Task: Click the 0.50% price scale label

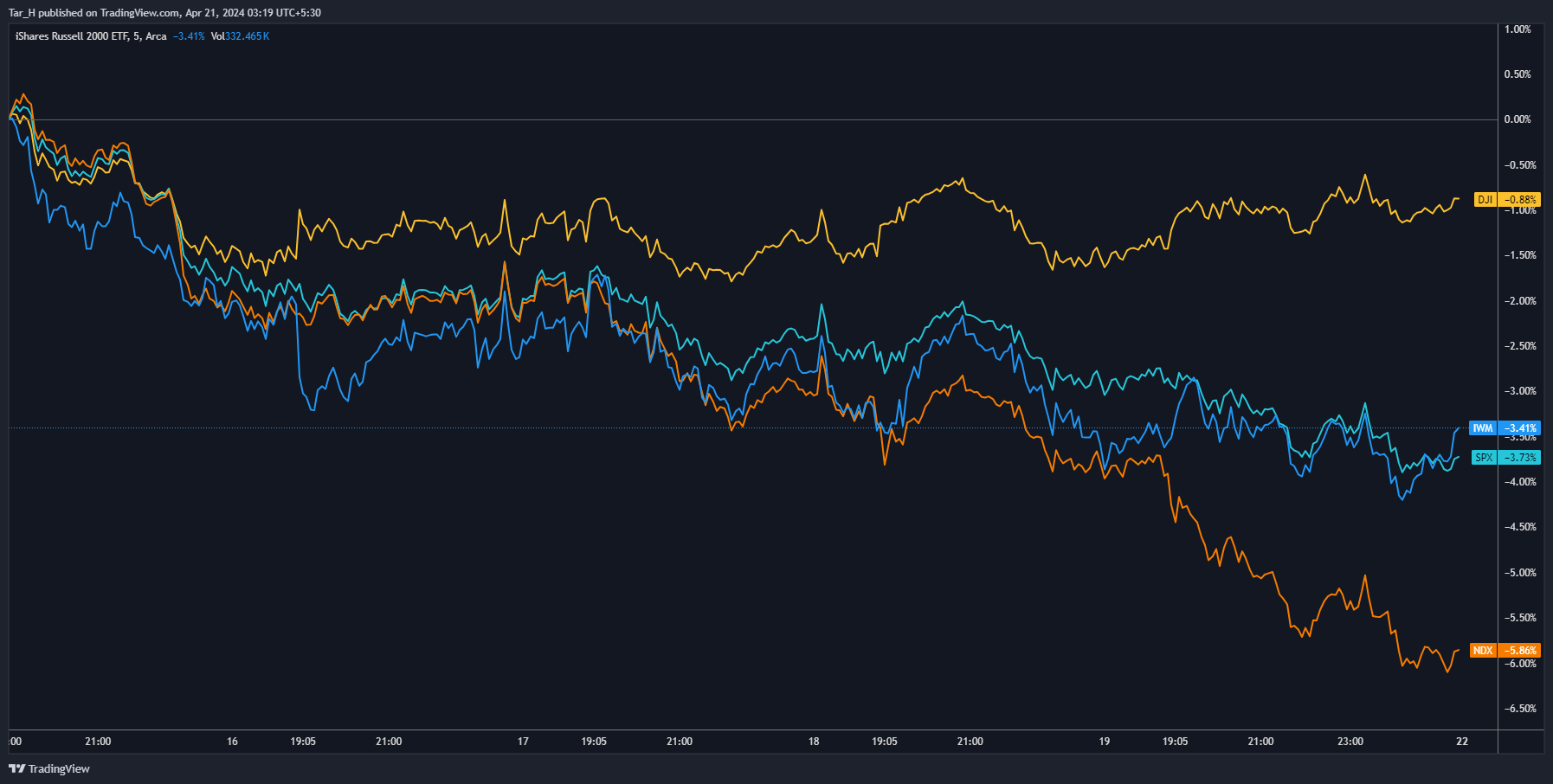Action: 1518,74
